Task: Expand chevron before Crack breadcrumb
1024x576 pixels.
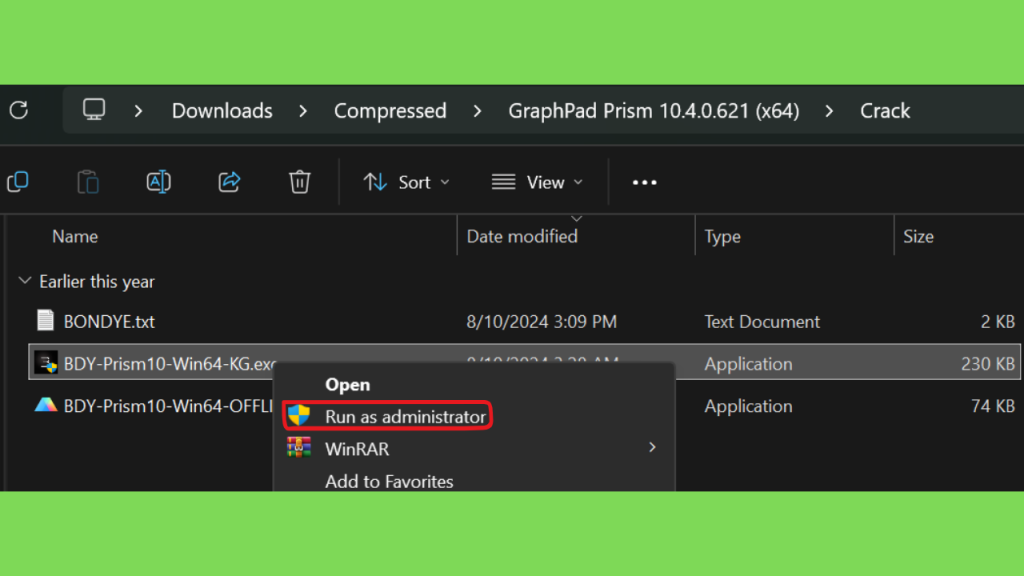Action: point(829,111)
